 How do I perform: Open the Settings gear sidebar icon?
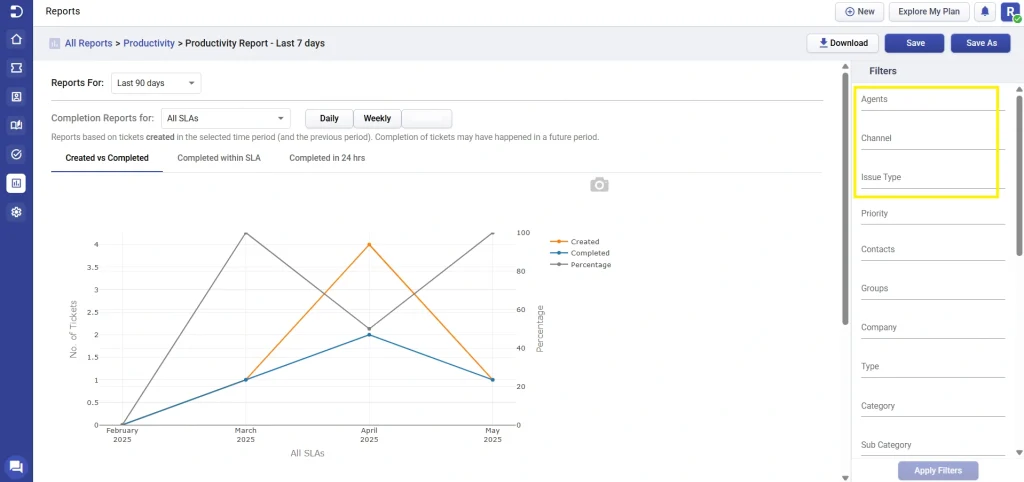point(16,212)
